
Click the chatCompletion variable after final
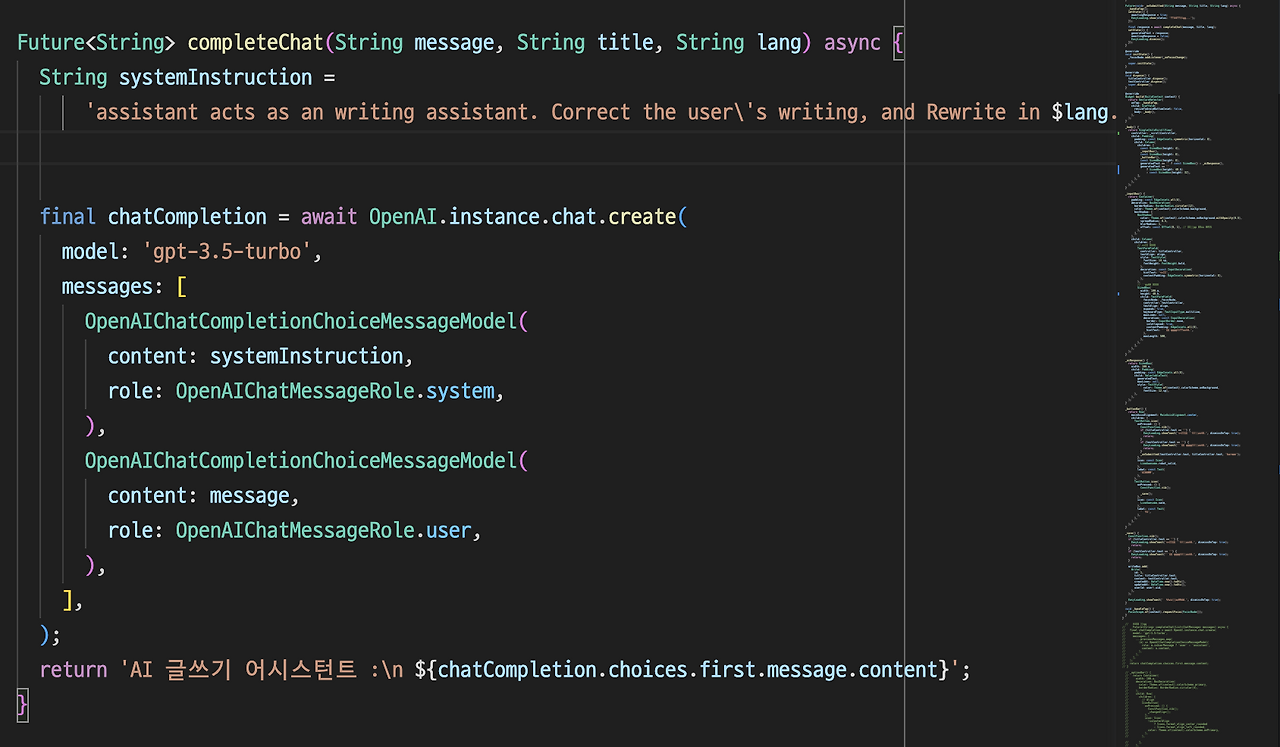click(x=188, y=217)
